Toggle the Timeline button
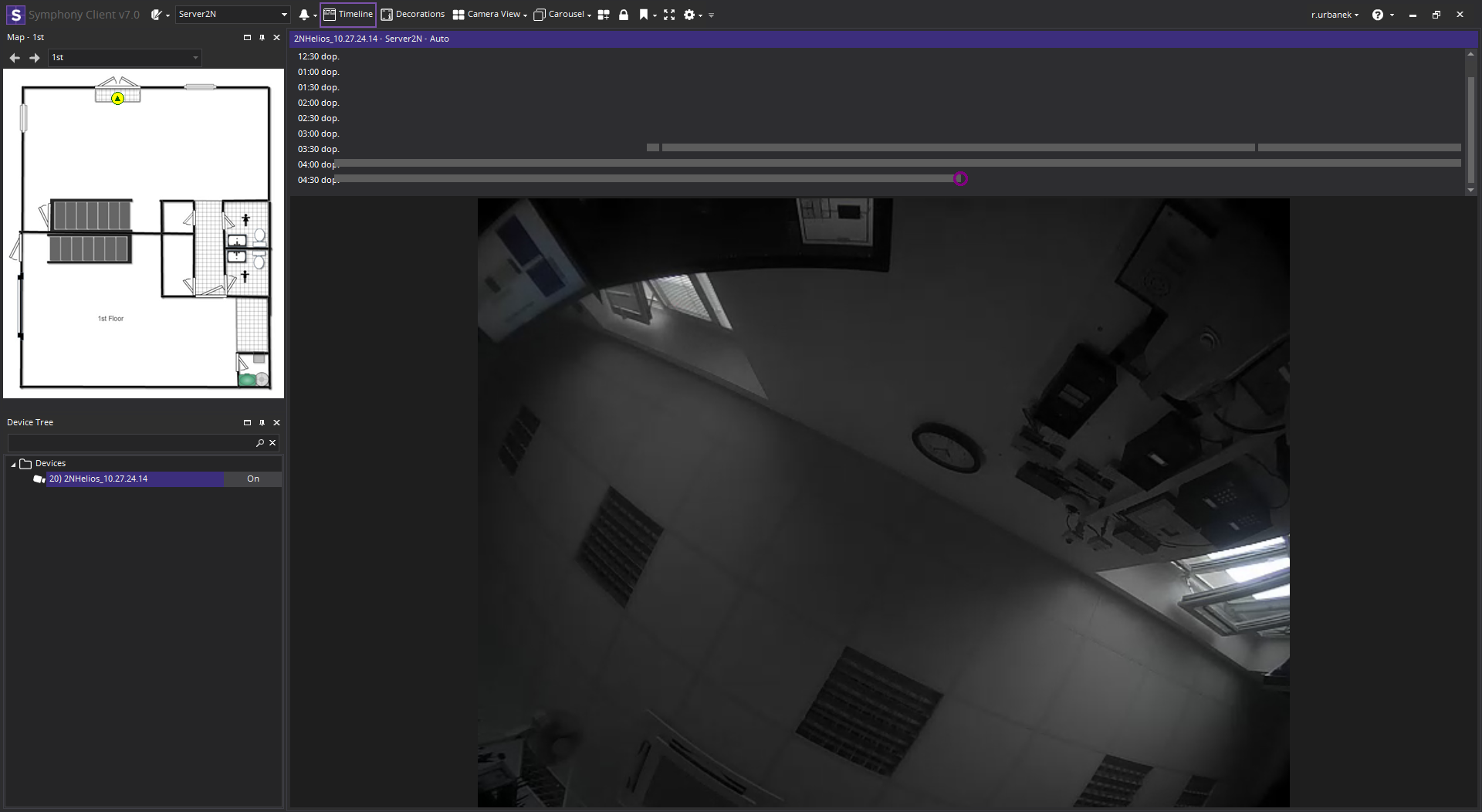 348,15
